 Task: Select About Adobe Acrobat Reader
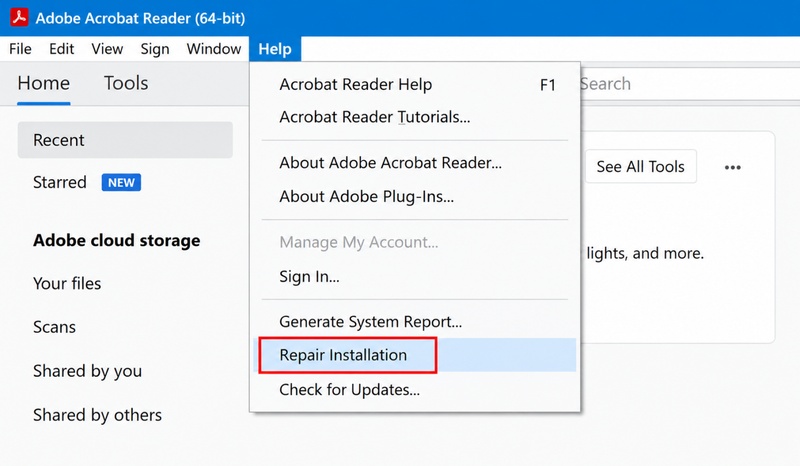coord(415,163)
